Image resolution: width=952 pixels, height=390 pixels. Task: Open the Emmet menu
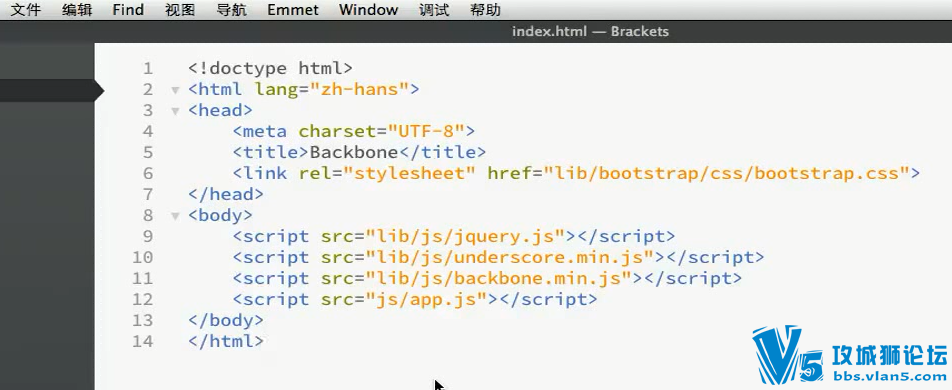[293, 10]
